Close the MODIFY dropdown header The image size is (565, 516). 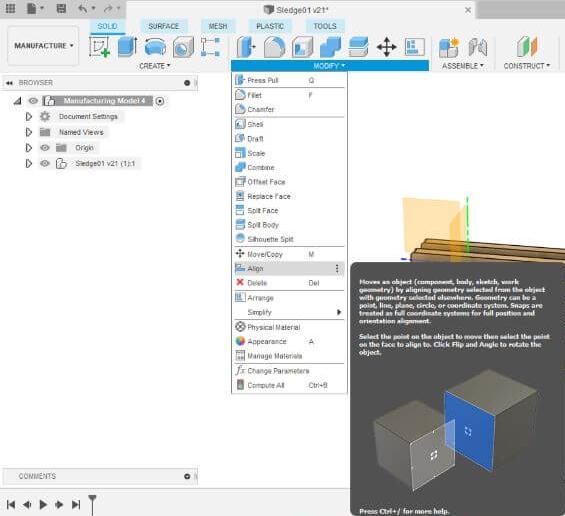pos(330,66)
